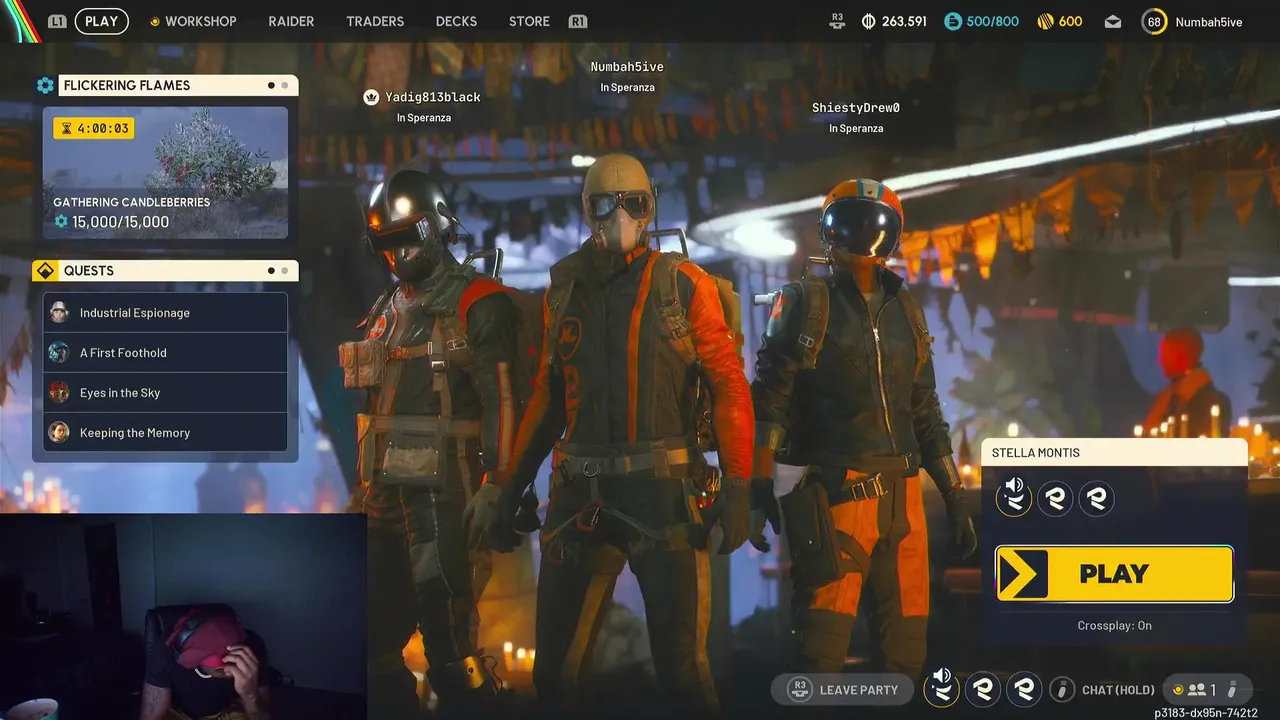
Task: Click the 600 gold balance
Action: 1070,21
